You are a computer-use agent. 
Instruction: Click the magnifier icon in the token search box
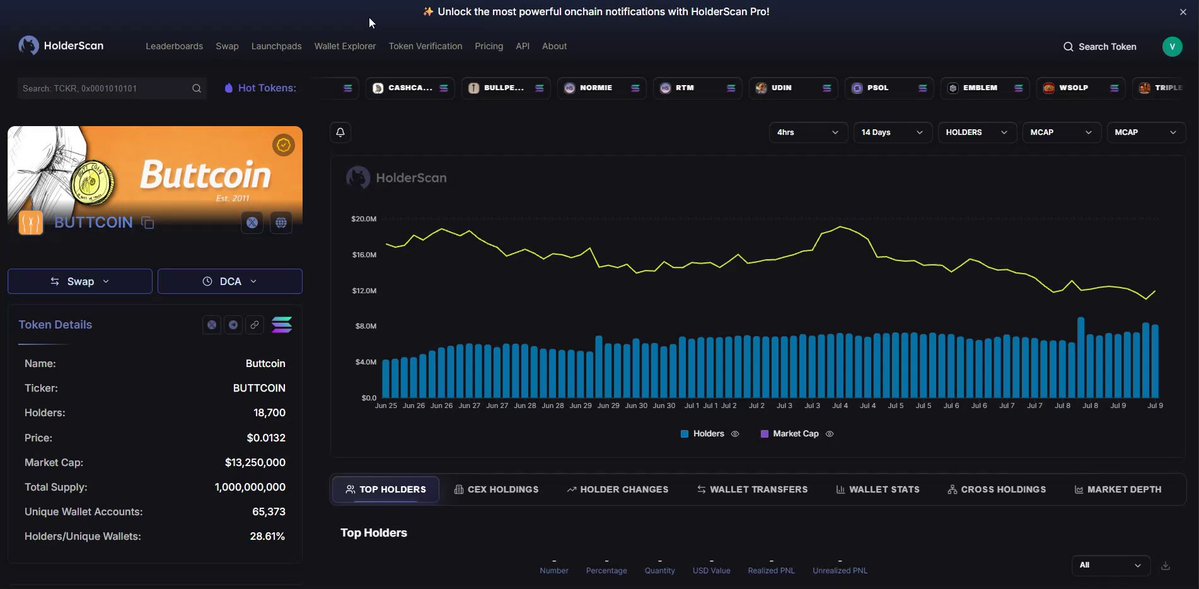197,89
